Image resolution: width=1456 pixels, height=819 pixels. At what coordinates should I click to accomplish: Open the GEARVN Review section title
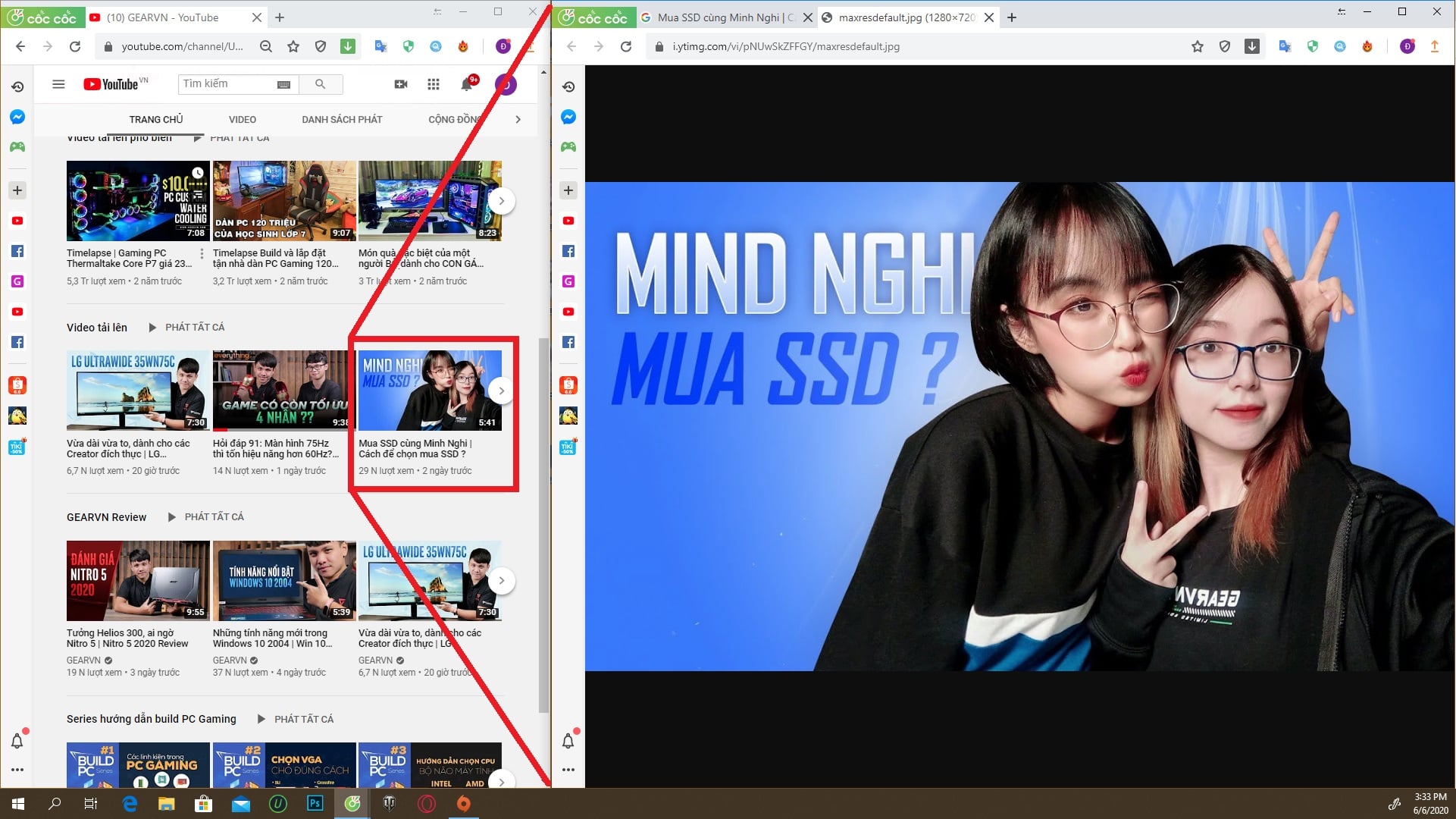tap(106, 517)
